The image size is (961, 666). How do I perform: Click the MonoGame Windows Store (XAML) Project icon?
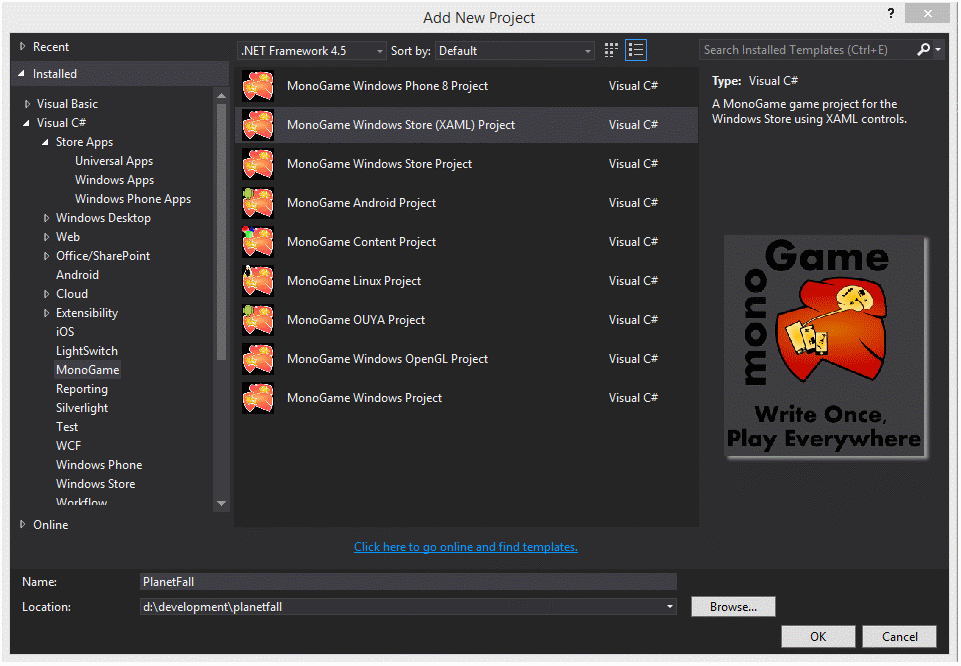(x=258, y=125)
